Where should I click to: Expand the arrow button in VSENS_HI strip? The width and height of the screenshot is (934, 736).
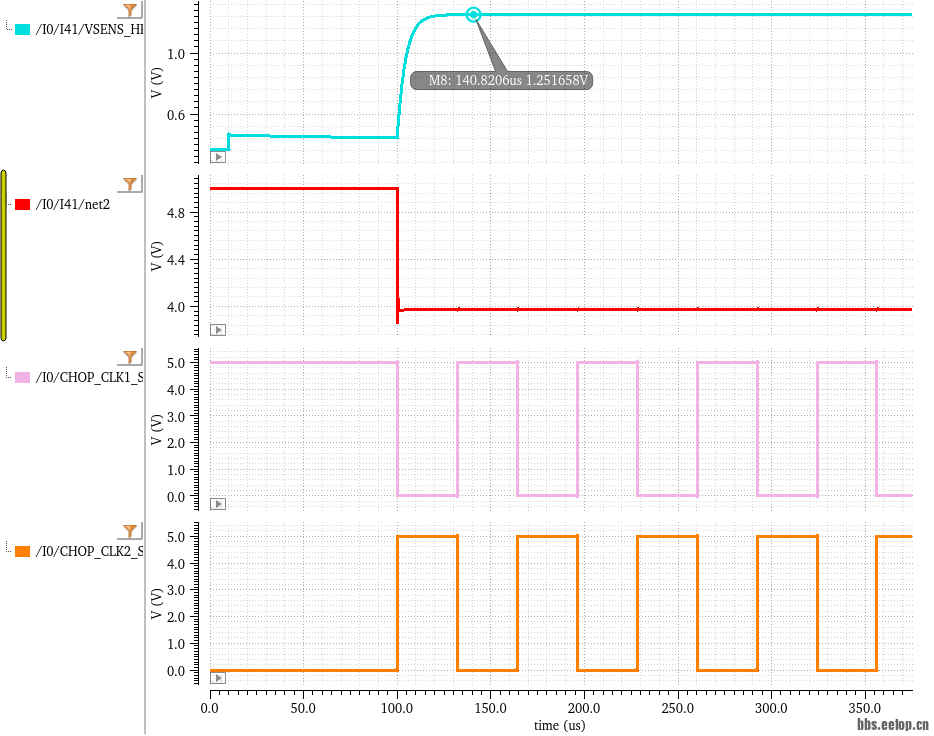(218, 157)
